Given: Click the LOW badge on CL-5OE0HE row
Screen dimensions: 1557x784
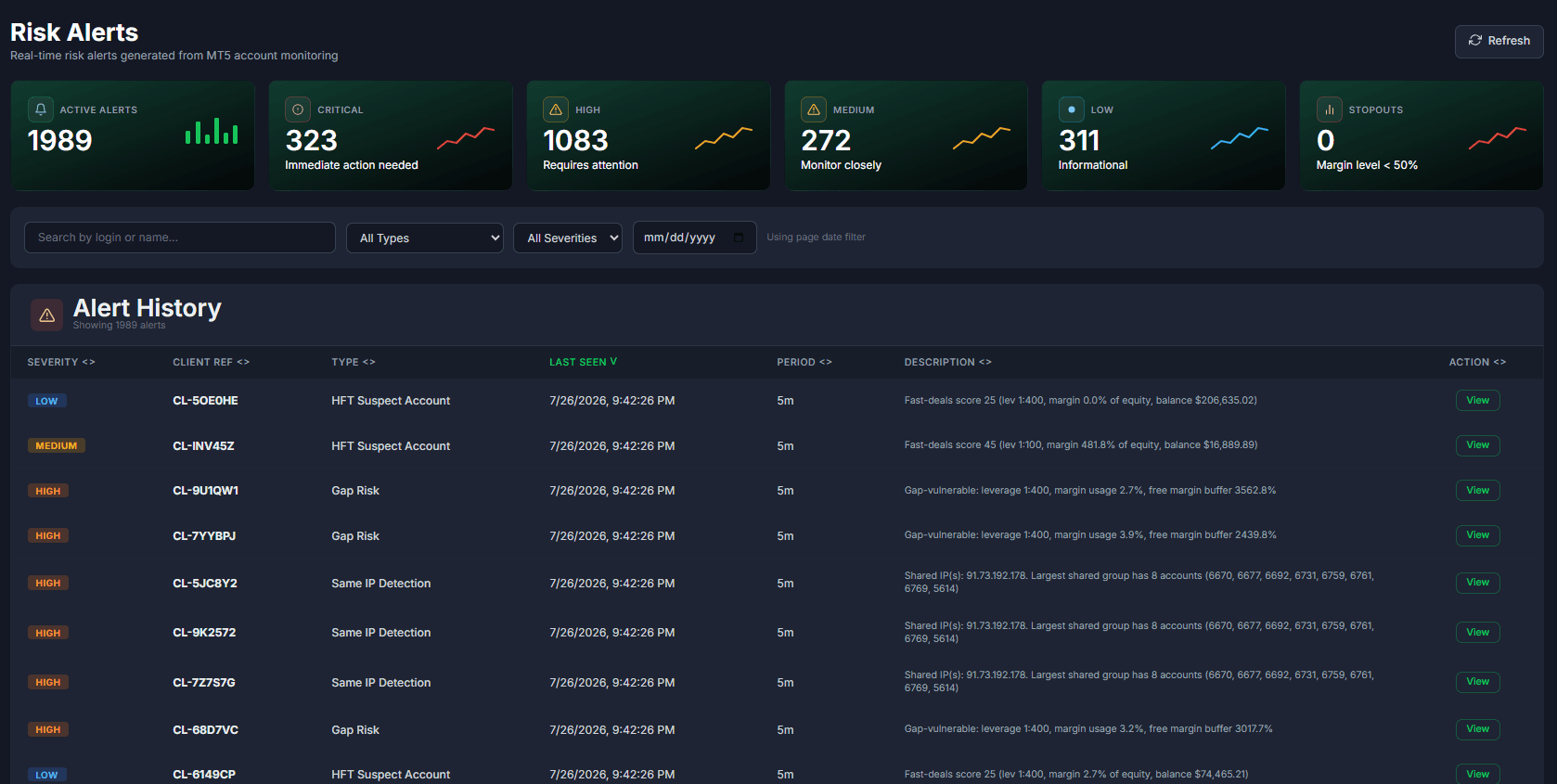Looking at the screenshot, I should (46, 401).
